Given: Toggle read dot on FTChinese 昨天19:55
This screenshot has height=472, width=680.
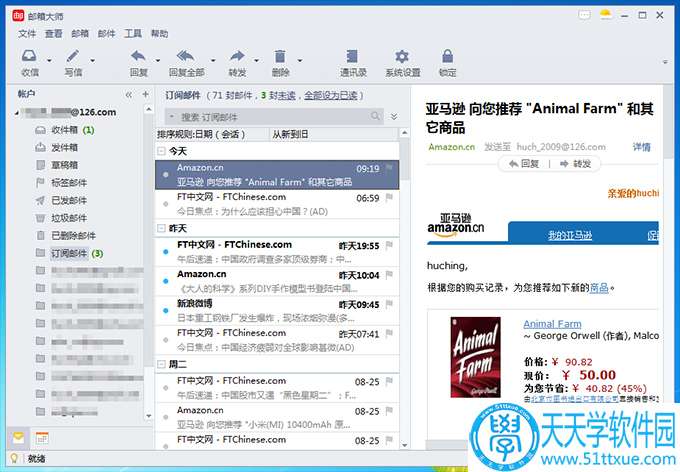Looking at the screenshot, I should [166, 252].
